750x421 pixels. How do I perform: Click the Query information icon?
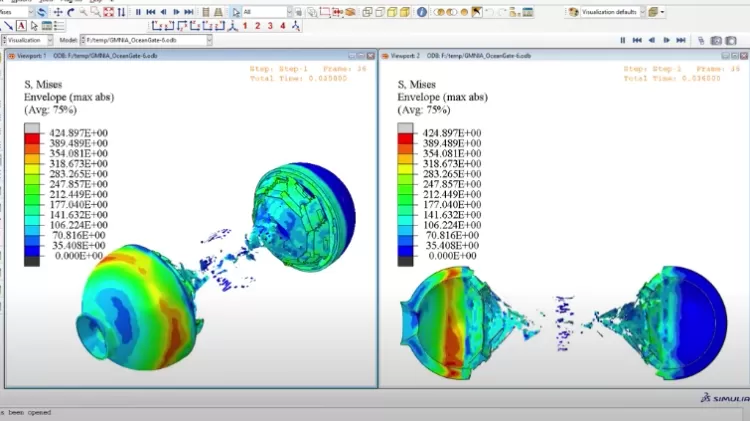tap(421, 12)
